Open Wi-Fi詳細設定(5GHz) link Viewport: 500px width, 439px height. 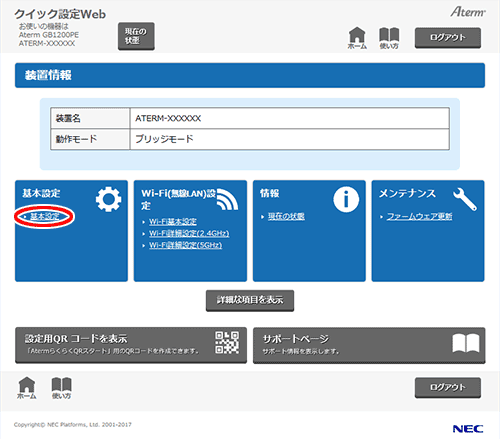click(x=185, y=245)
